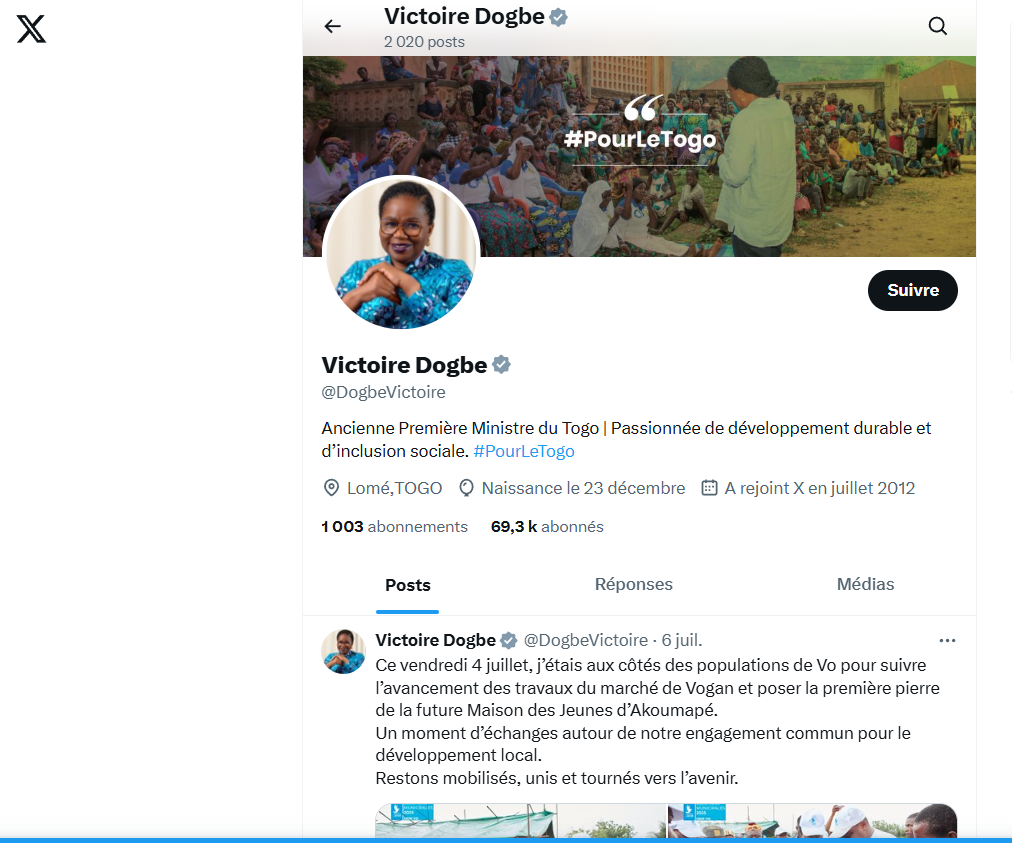
Task: Switch to the Médias tab
Action: (x=865, y=584)
